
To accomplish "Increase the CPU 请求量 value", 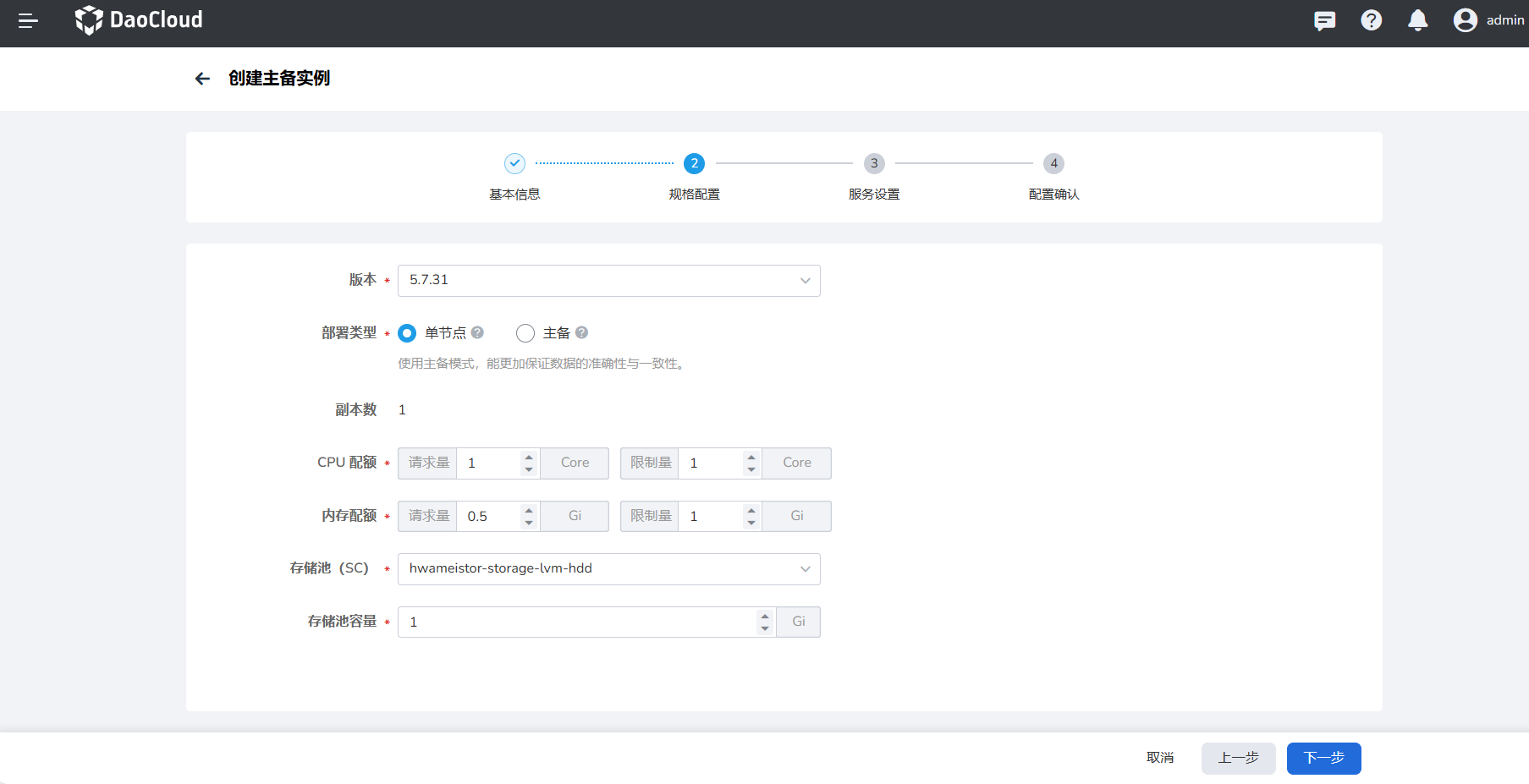I will (x=529, y=458).
